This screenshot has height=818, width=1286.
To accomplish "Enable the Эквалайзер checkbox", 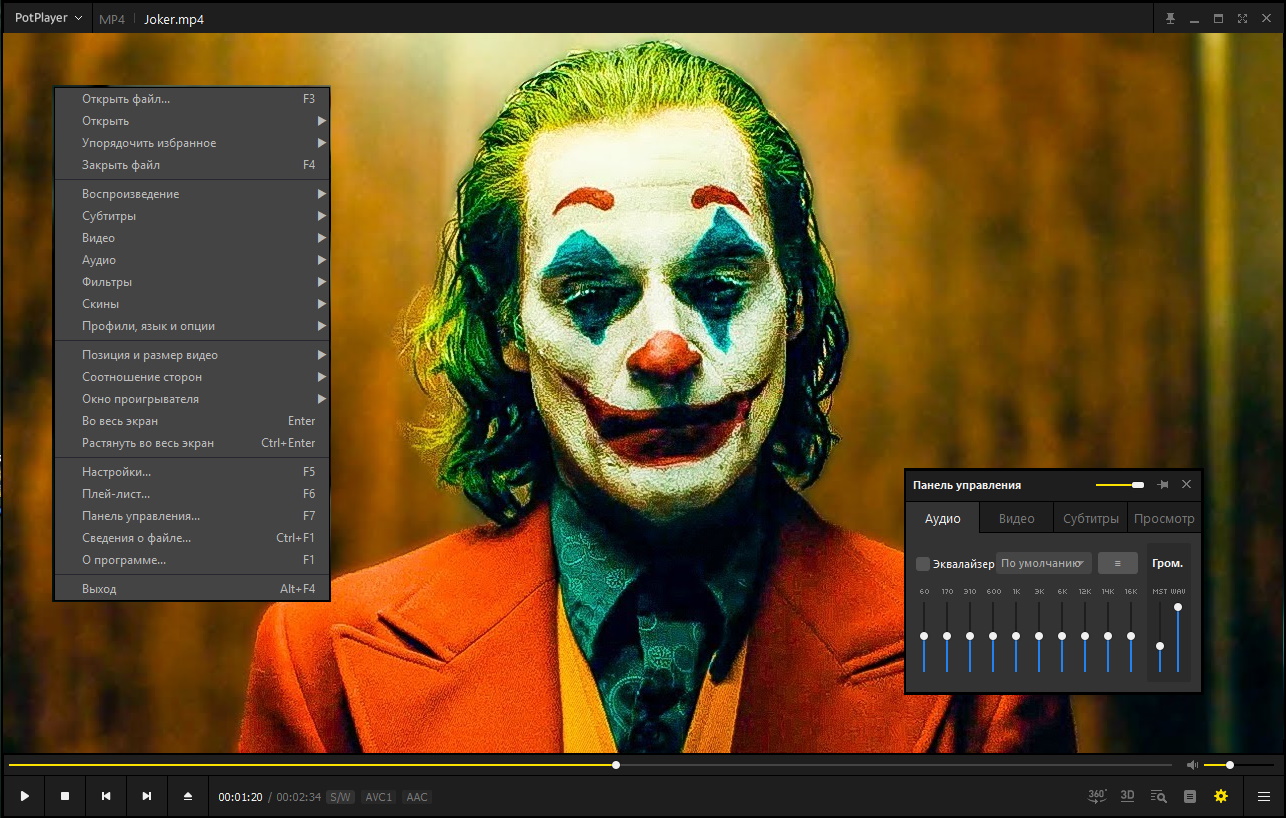I will click(923, 564).
